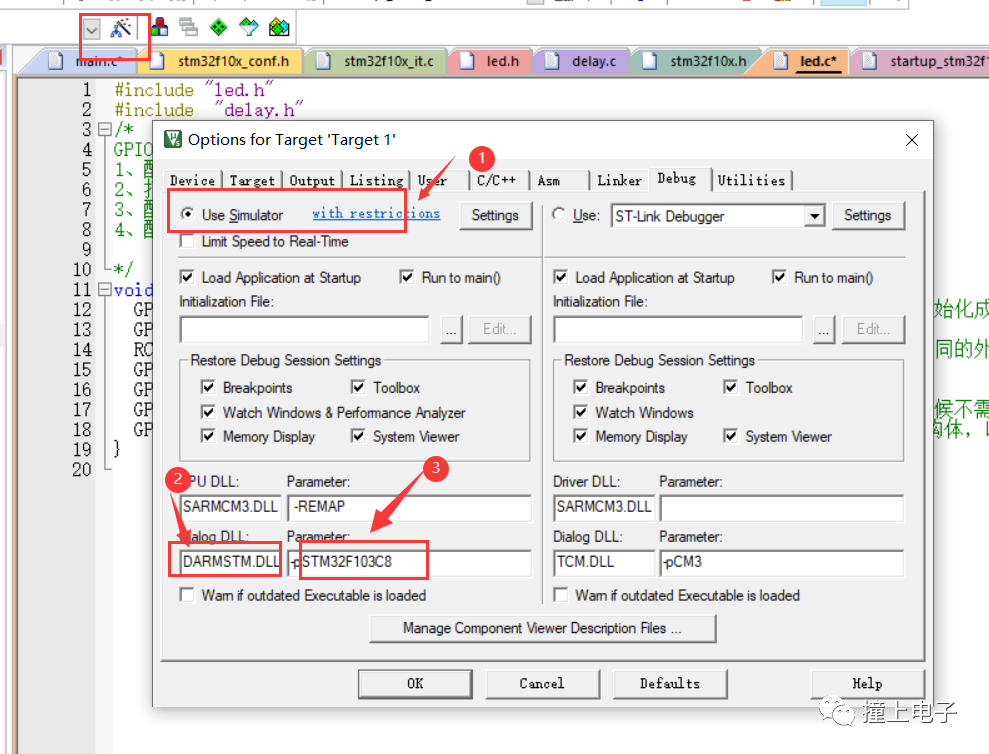Viewport: 989px width, 754px height.
Task: Enable simulator Warn if outdated Executable checkbox
Action: click(187, 595)
